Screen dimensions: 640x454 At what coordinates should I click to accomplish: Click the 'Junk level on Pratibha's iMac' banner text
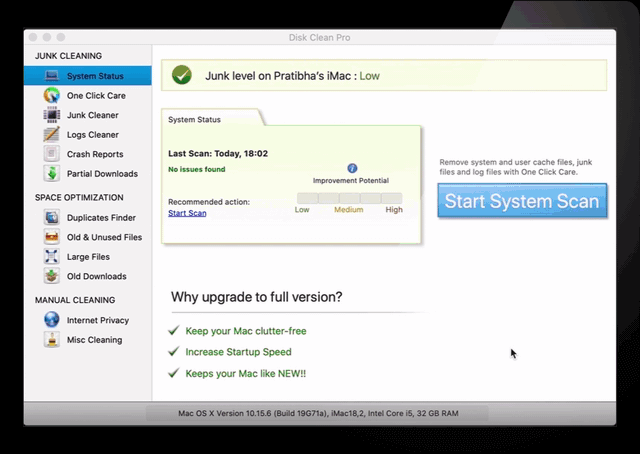293,76
